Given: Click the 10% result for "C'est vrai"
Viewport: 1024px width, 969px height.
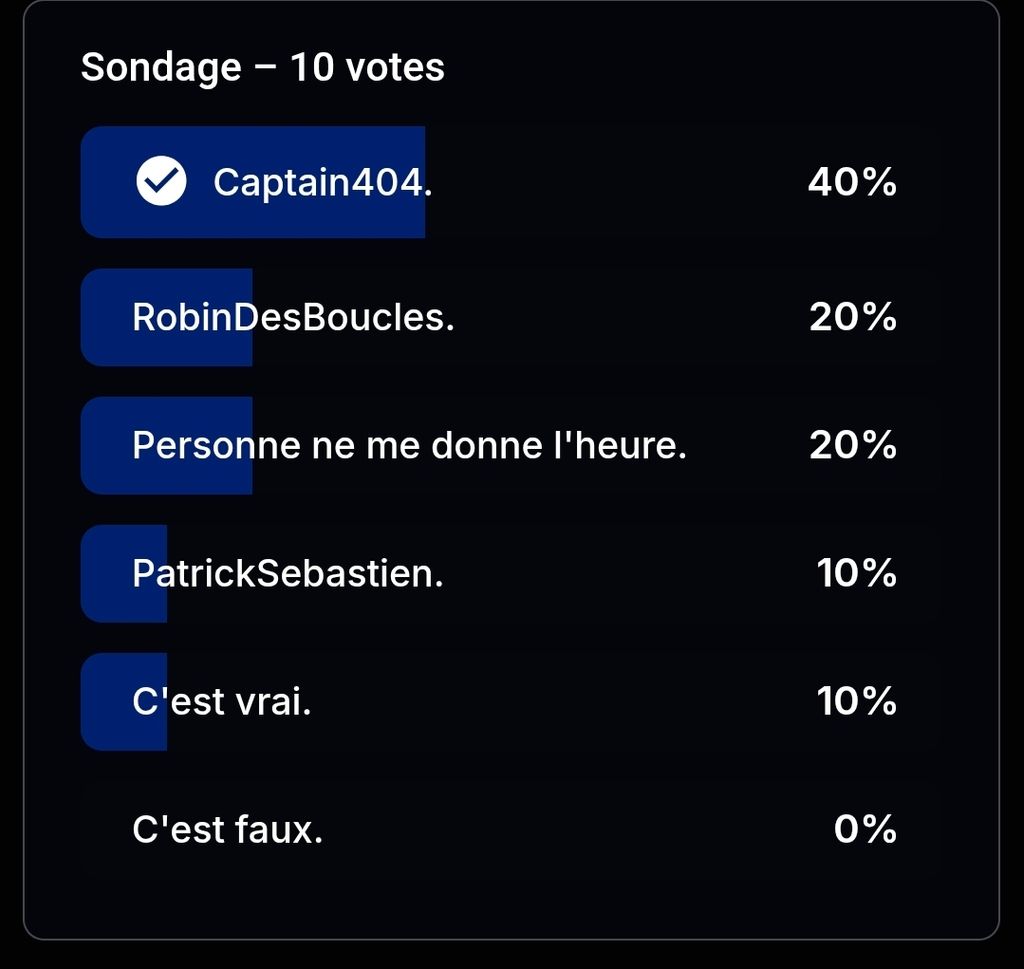Looking at the screenshot, I should pos(856,702).
